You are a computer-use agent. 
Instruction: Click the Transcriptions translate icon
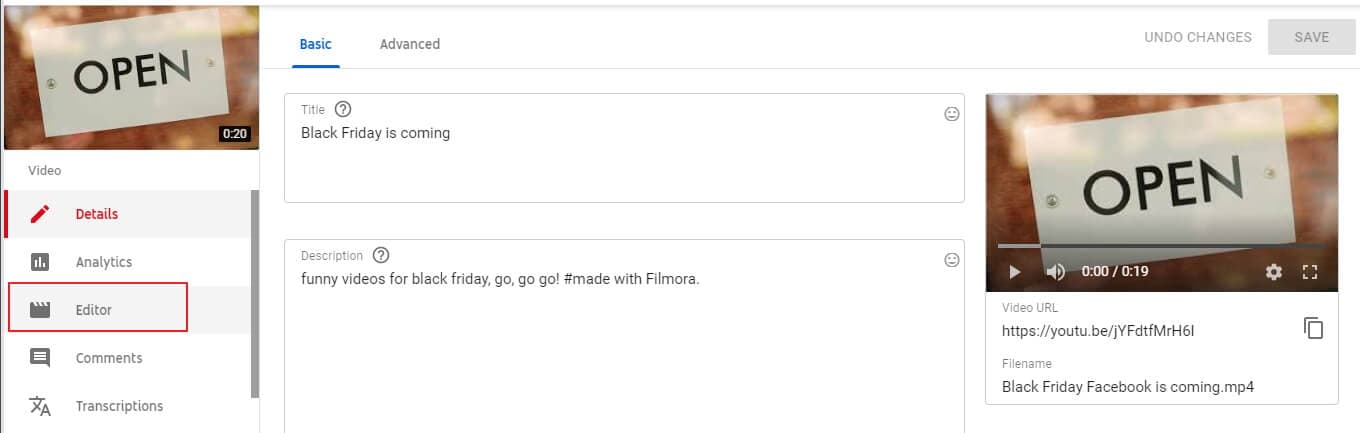pyautogui.click(x=40, y=406)
